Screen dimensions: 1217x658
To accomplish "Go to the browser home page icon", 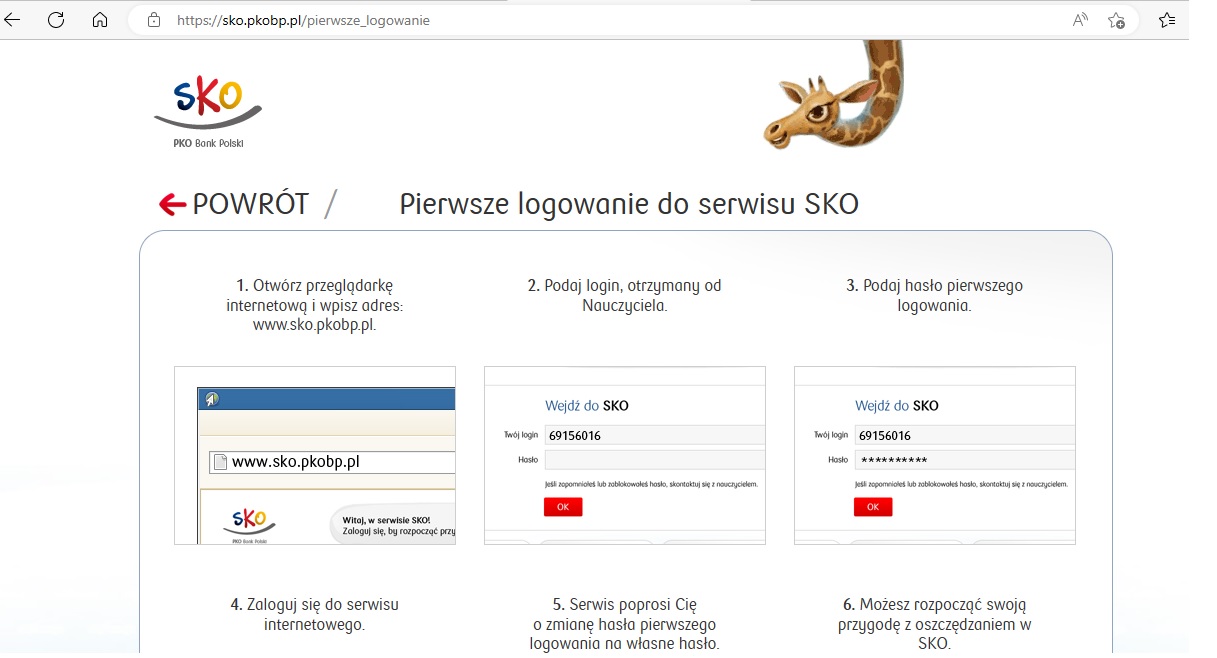I will tap(99, 20).
